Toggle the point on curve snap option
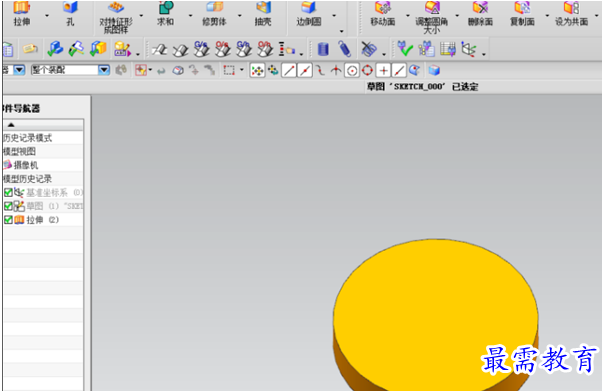 pos(399,71)
